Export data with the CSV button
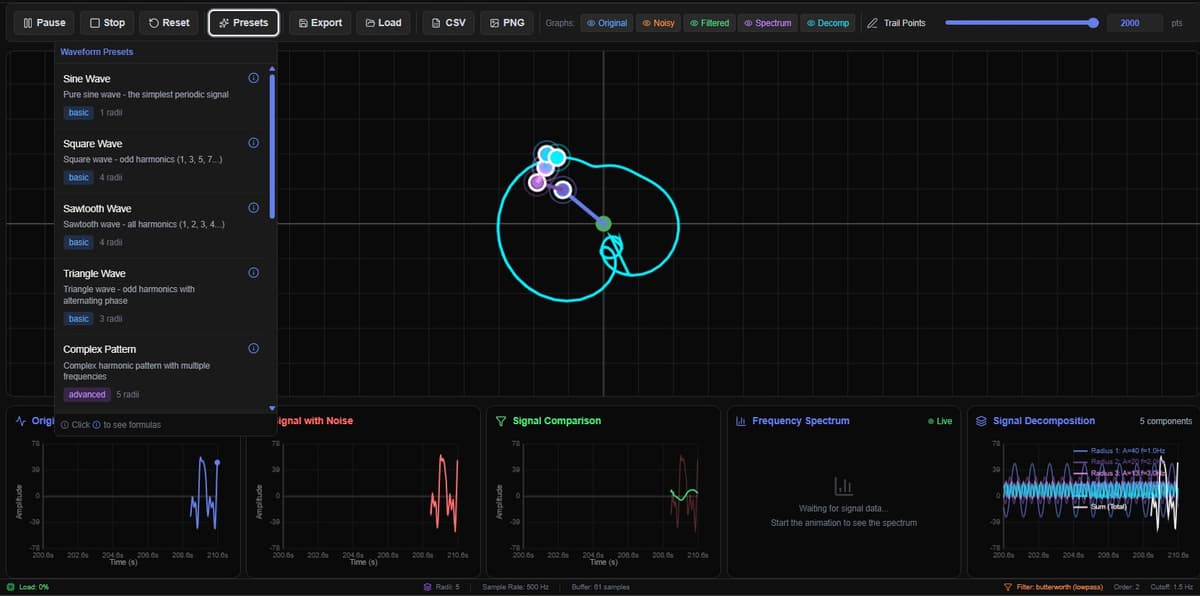This screenshot has width=1200, height=596. coord(448,23)
